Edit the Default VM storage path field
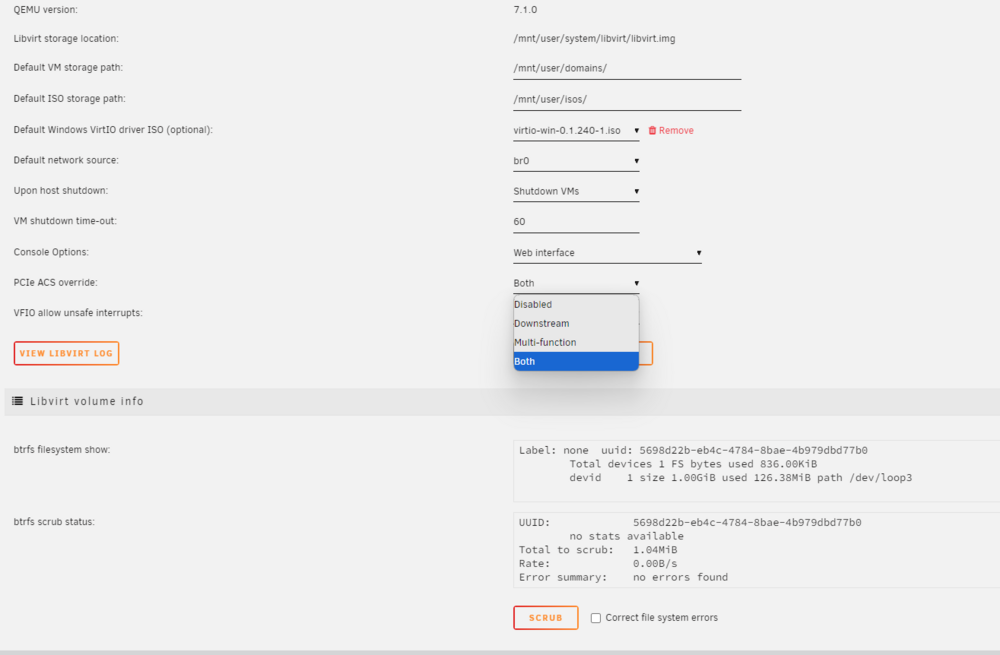This screenshot has height=655, width=1000. (x=627, y=68)
